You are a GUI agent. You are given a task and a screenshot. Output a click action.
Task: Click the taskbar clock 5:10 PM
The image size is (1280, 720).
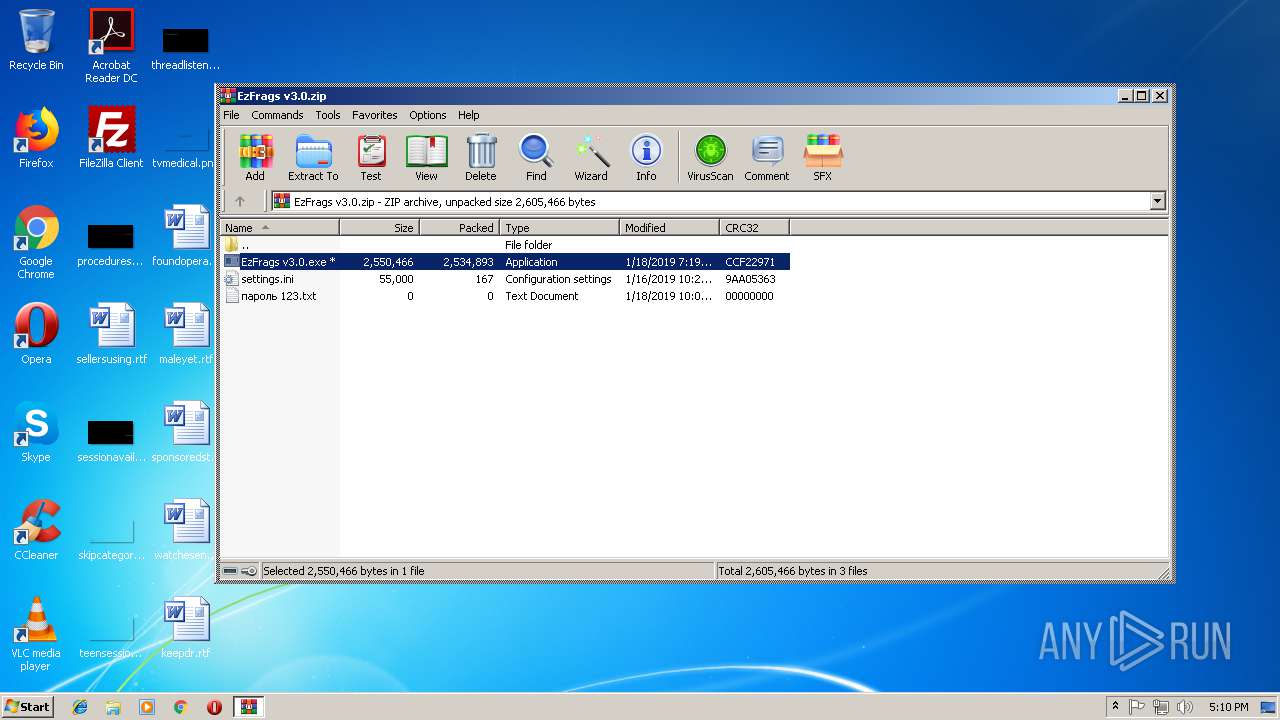click(1228, 707)
